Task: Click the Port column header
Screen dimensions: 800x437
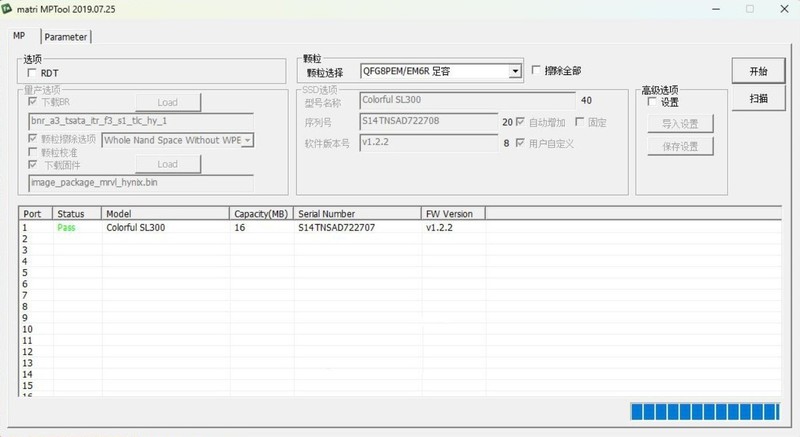Action: tap(36, 214)
